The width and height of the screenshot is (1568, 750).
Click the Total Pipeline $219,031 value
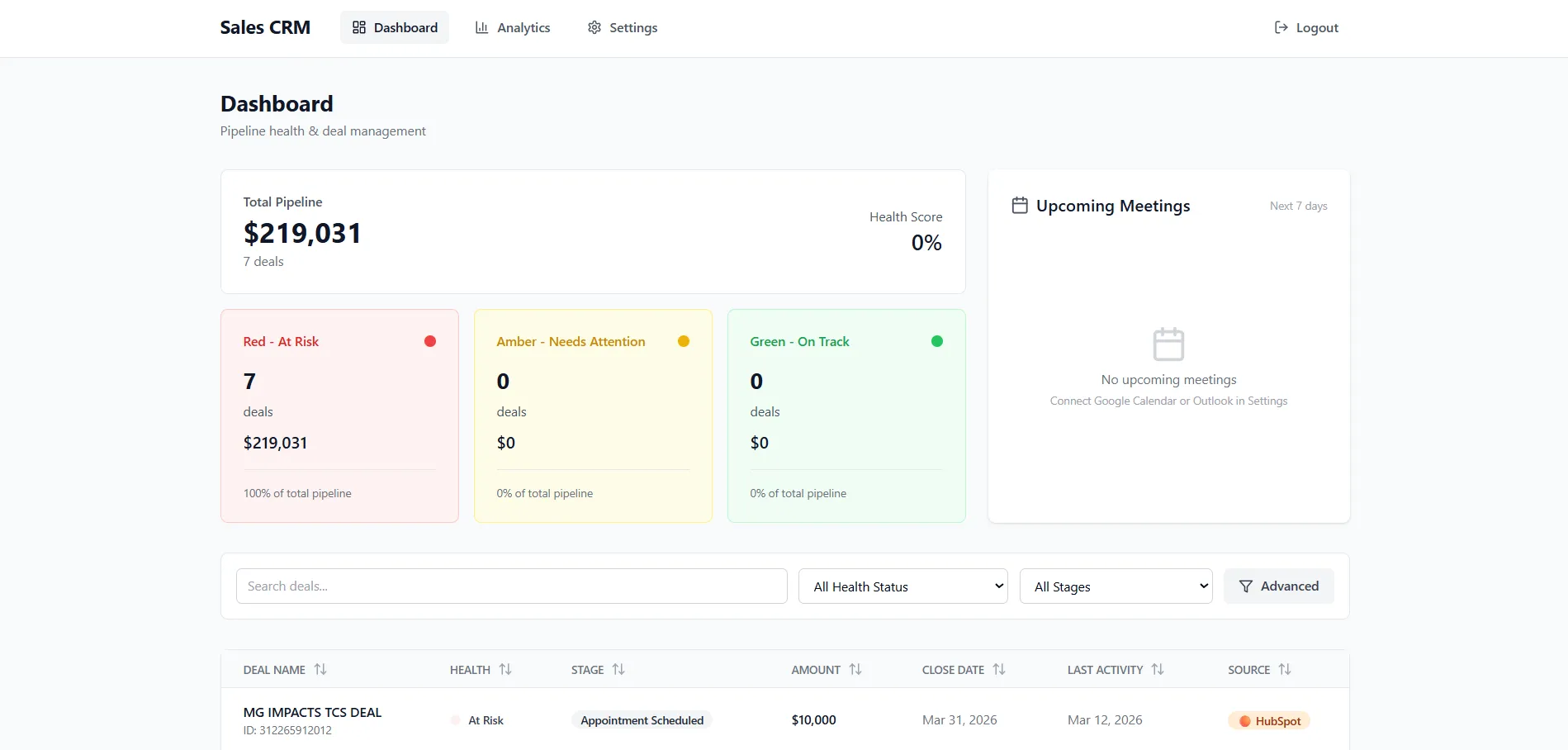[302, 233]
